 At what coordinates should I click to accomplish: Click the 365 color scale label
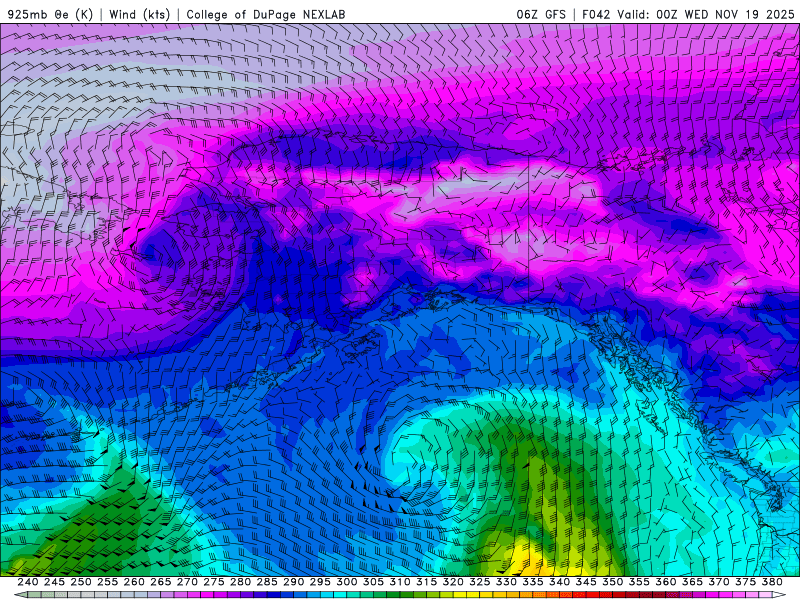pos(692,582)
